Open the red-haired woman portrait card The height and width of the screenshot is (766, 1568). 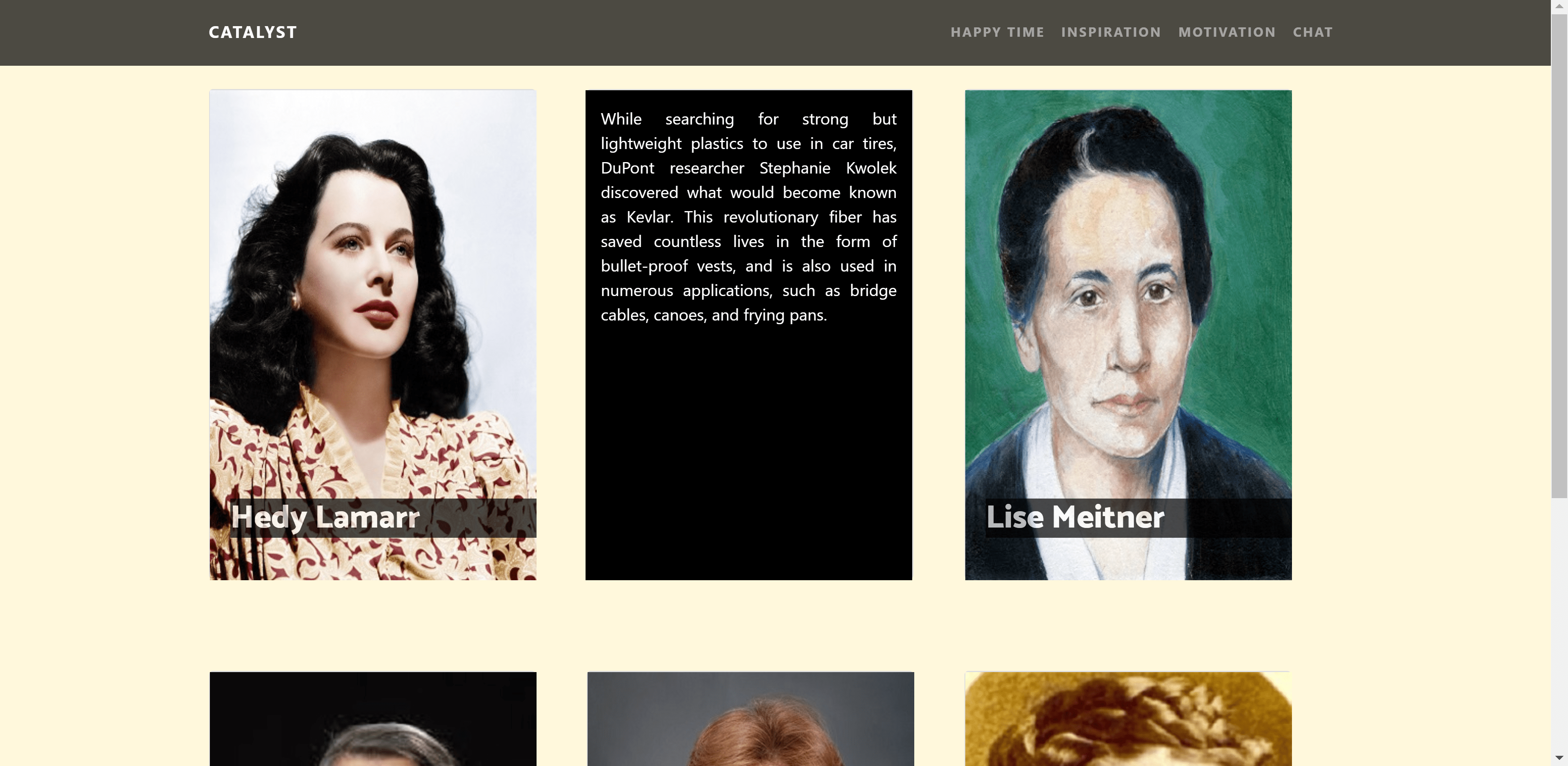coord(751,719)
